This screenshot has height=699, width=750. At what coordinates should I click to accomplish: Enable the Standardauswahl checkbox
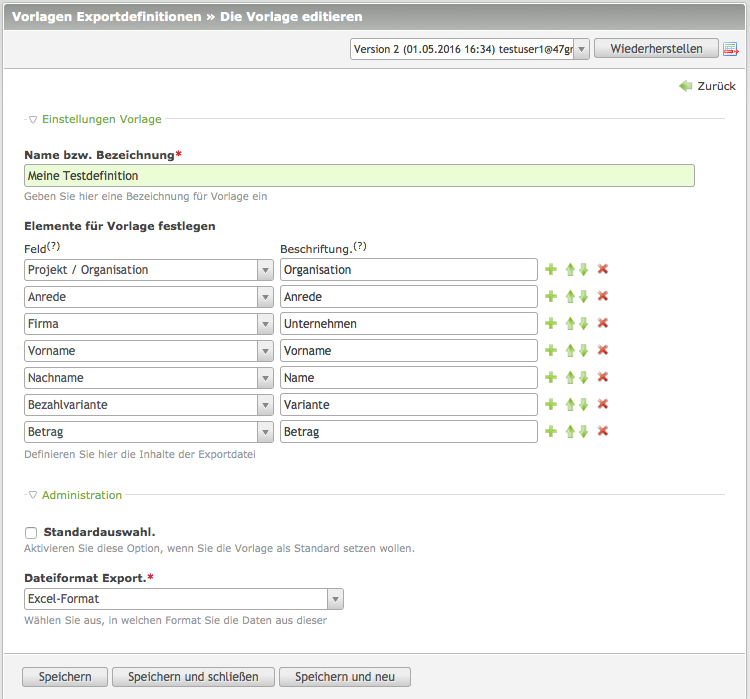(x=31, y=533)
